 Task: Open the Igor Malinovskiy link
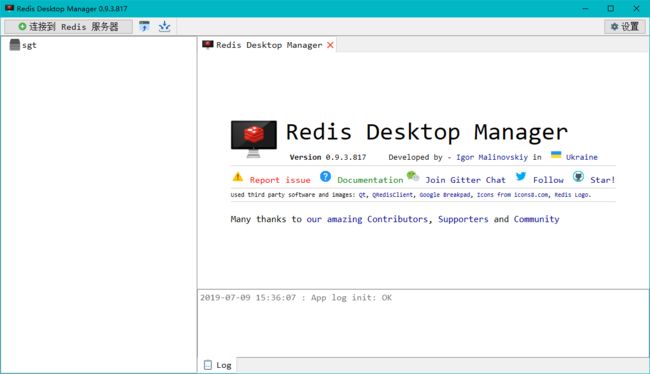492,157
